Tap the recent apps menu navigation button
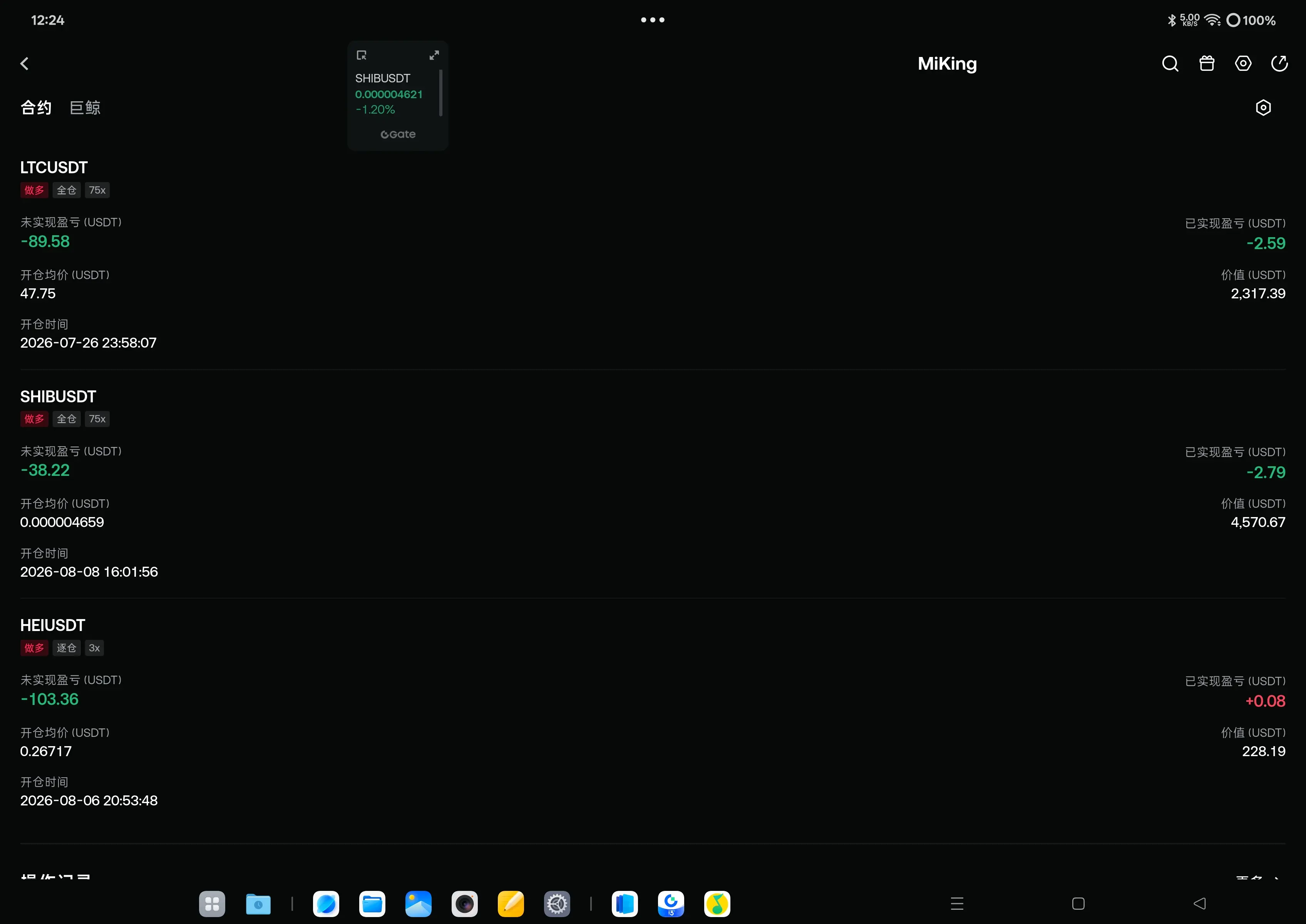The image size is (1306, 924). 957,904
